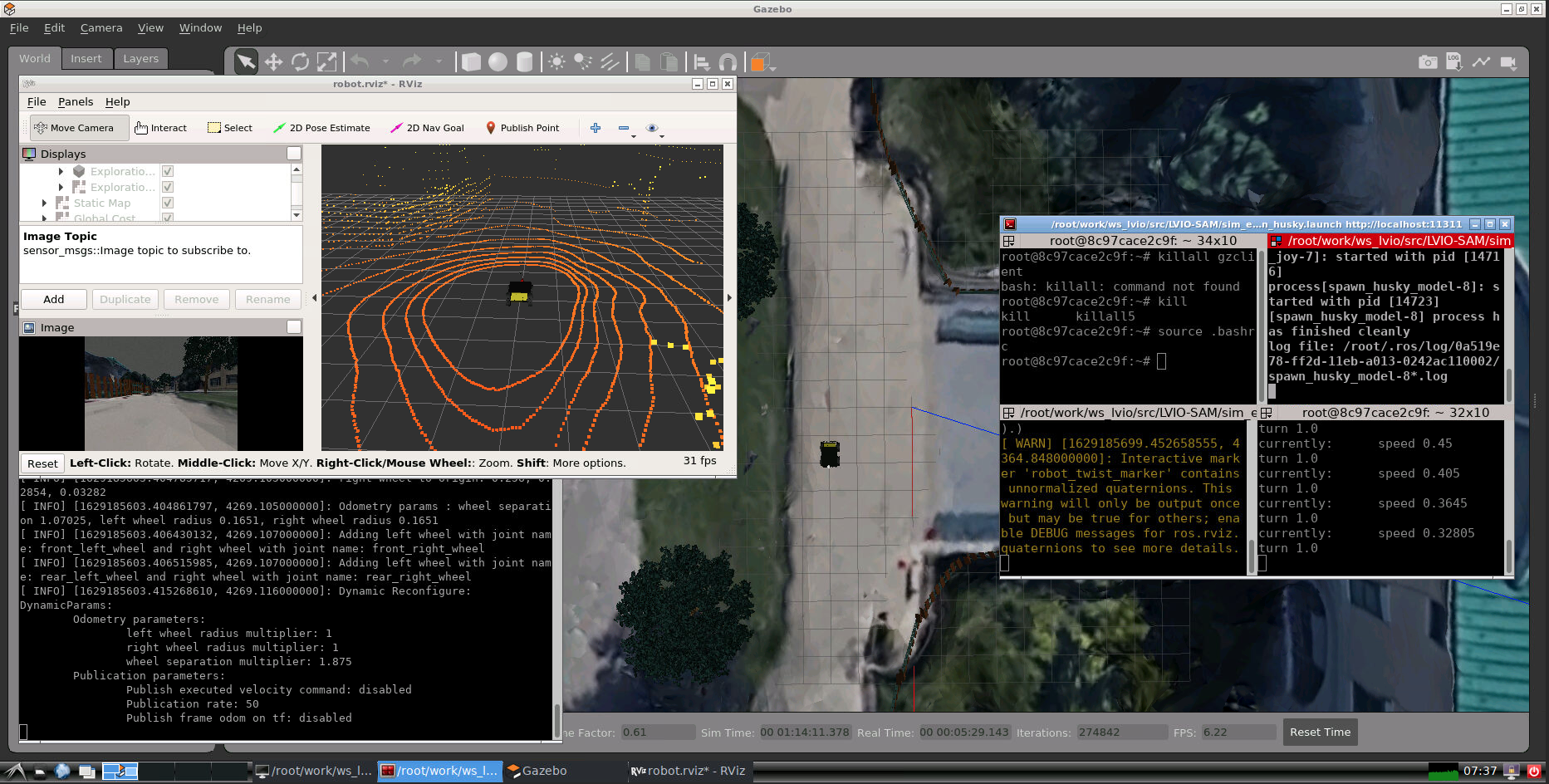Click the Duplicate display button
The width and height of the screenshot is (1549, 784).
[125, 299]
